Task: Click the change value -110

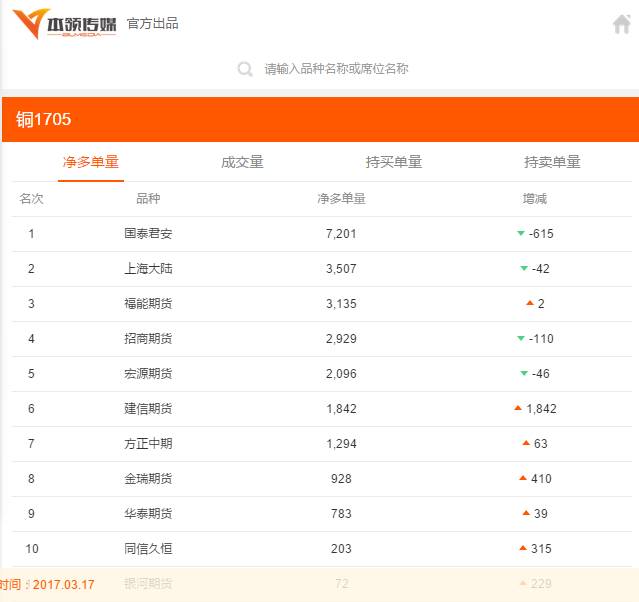Action: tap(541, 339)
